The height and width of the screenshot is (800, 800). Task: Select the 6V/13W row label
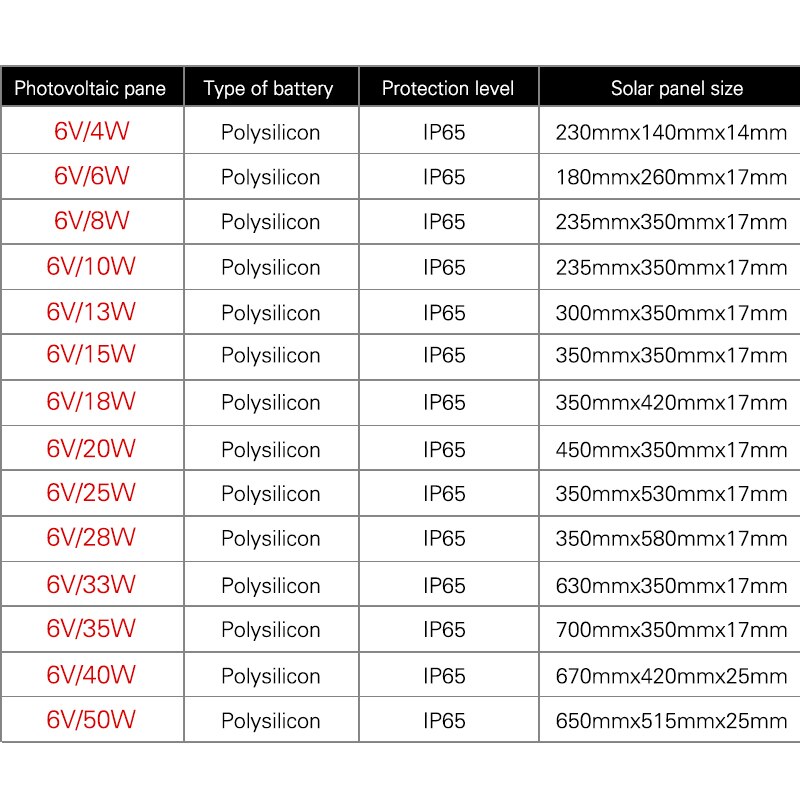91,312
